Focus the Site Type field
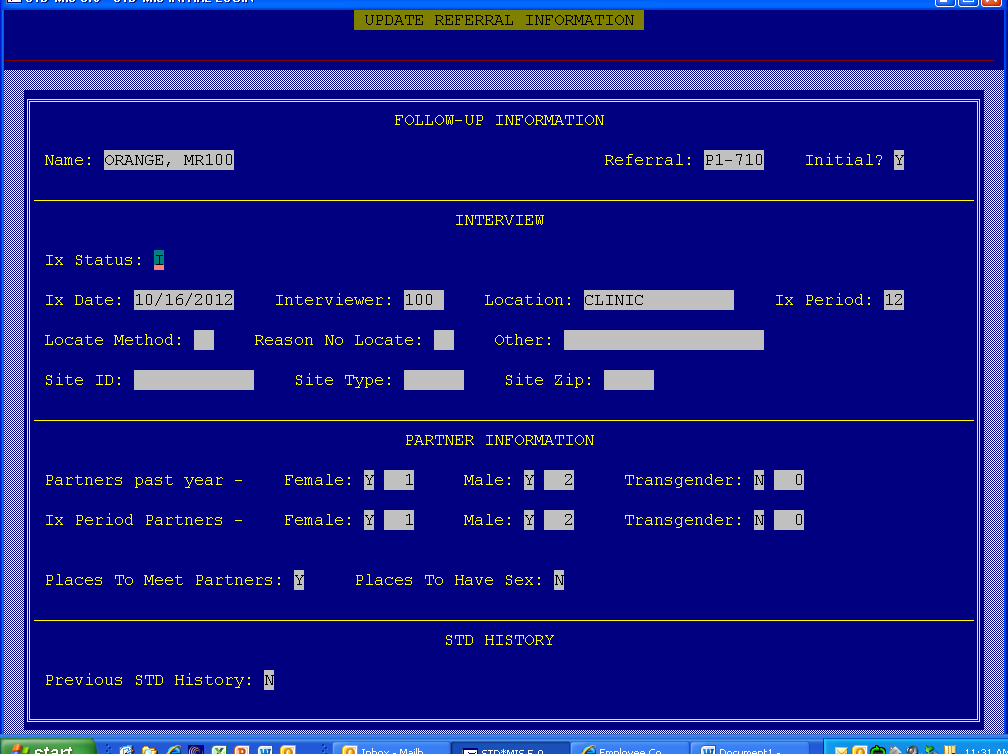This screenshot has width=1008, height=754. point(434,380)
